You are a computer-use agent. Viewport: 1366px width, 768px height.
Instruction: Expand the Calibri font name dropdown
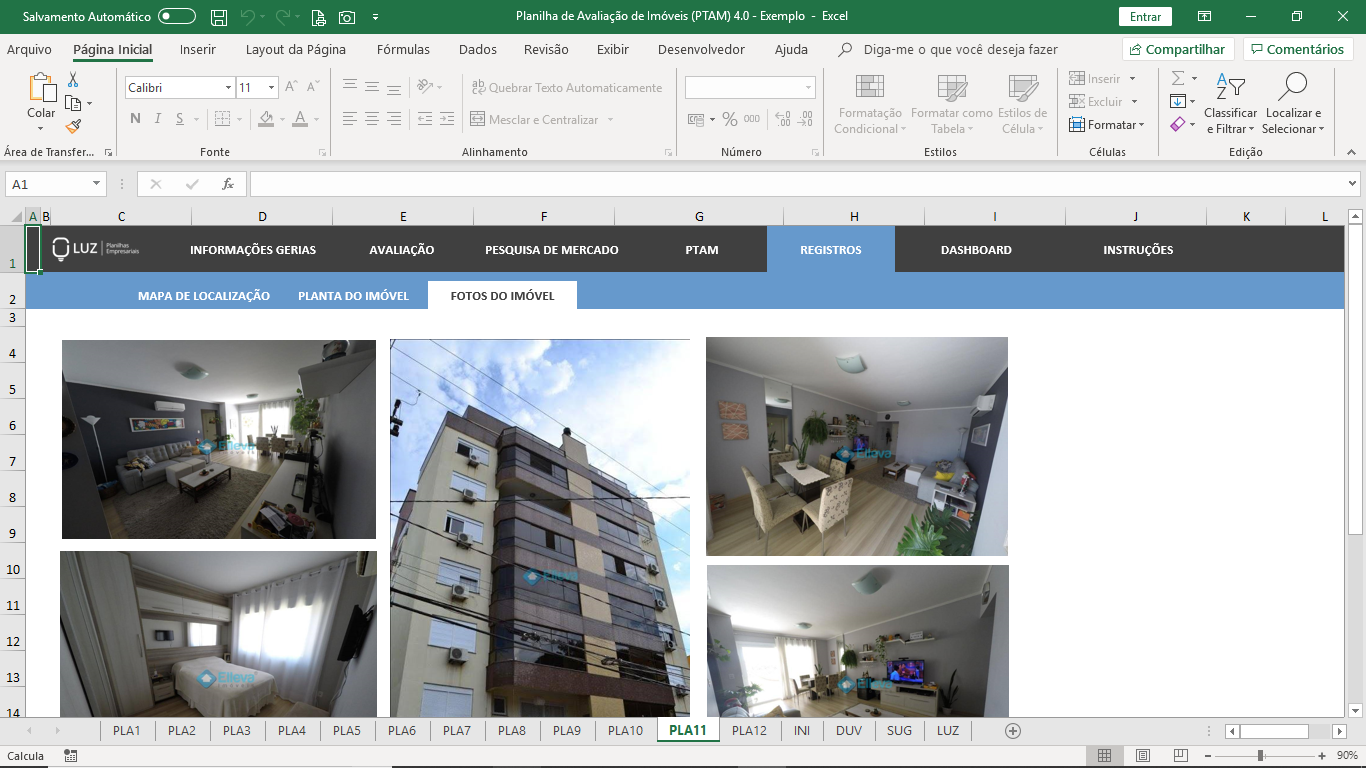tap(228, 88)
